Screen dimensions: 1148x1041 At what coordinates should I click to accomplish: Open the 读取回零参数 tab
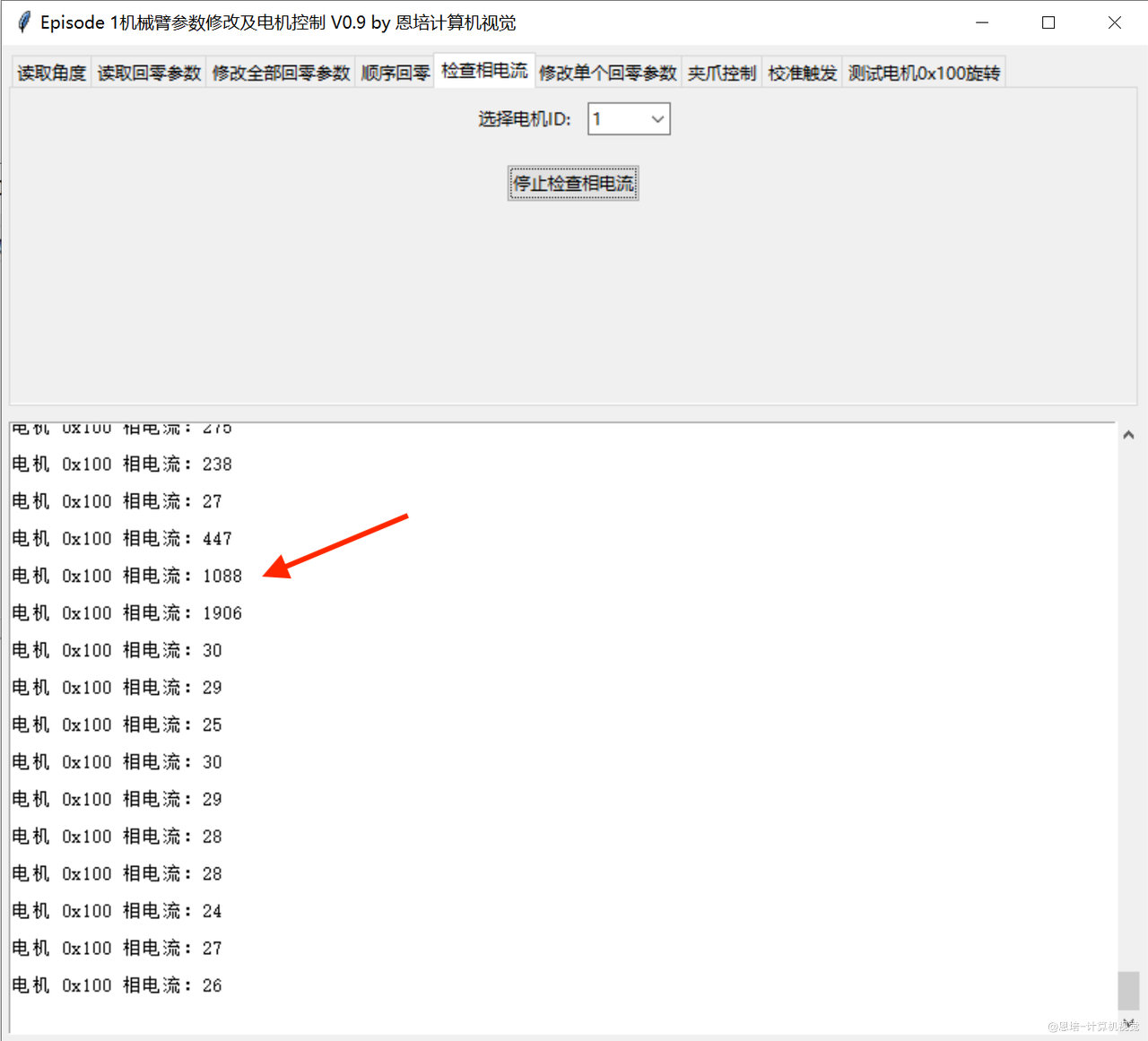point(149,73)
